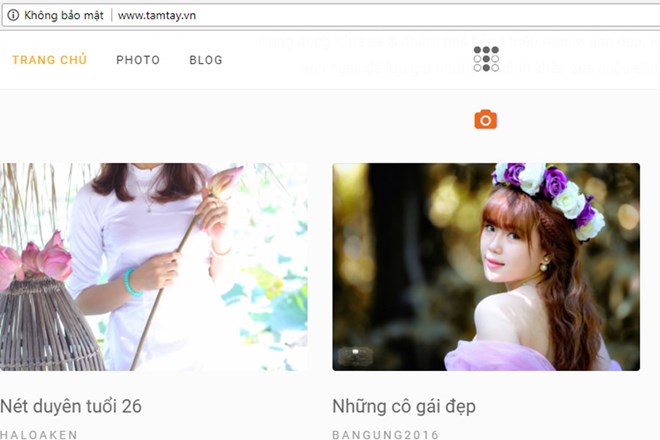Viewport: 660px width, 440px height.
Task: Click the teal bracelet in the left photo
Action: pos(132,283)
